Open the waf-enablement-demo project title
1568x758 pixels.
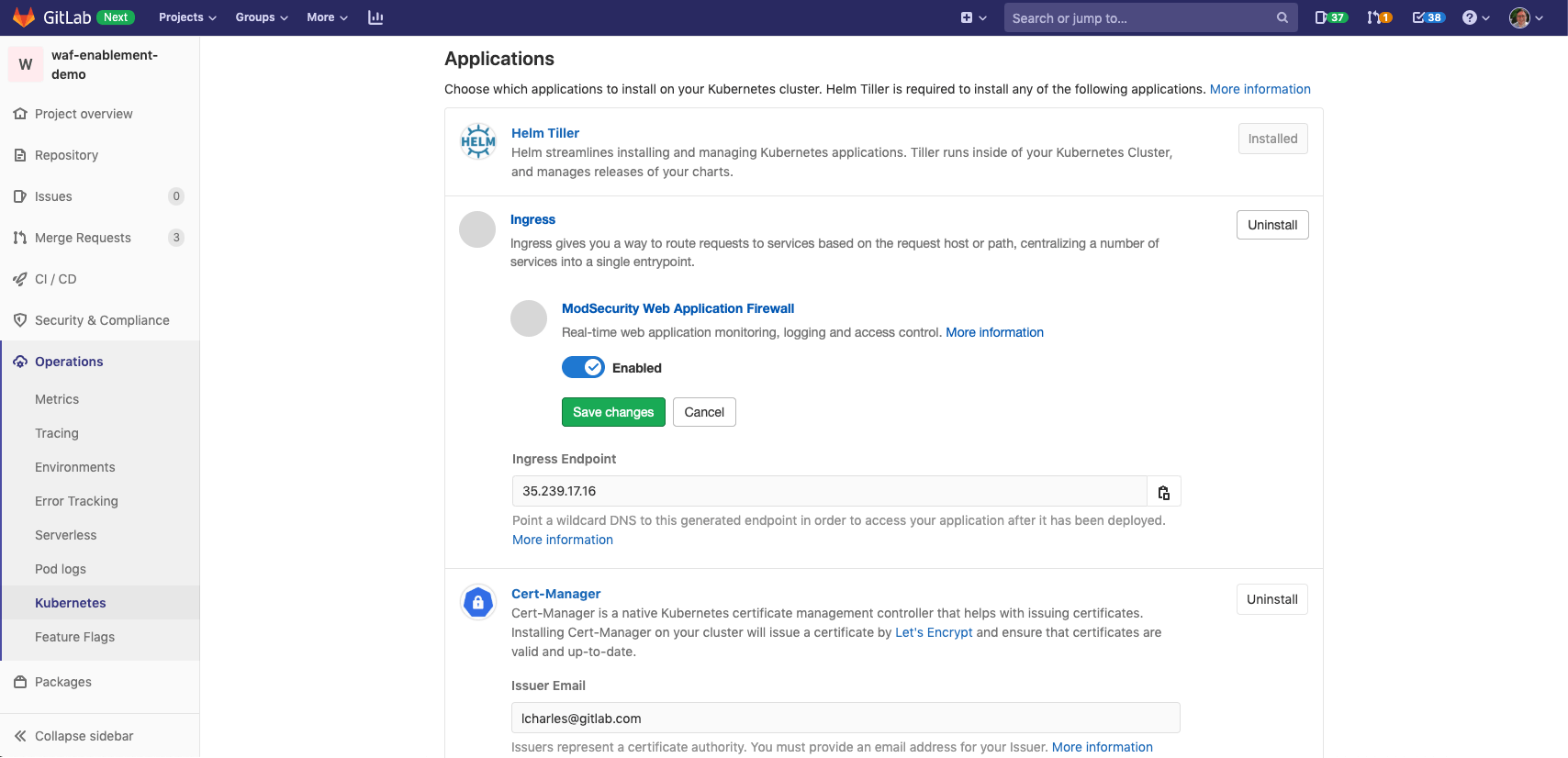click(x=105, y=64)
